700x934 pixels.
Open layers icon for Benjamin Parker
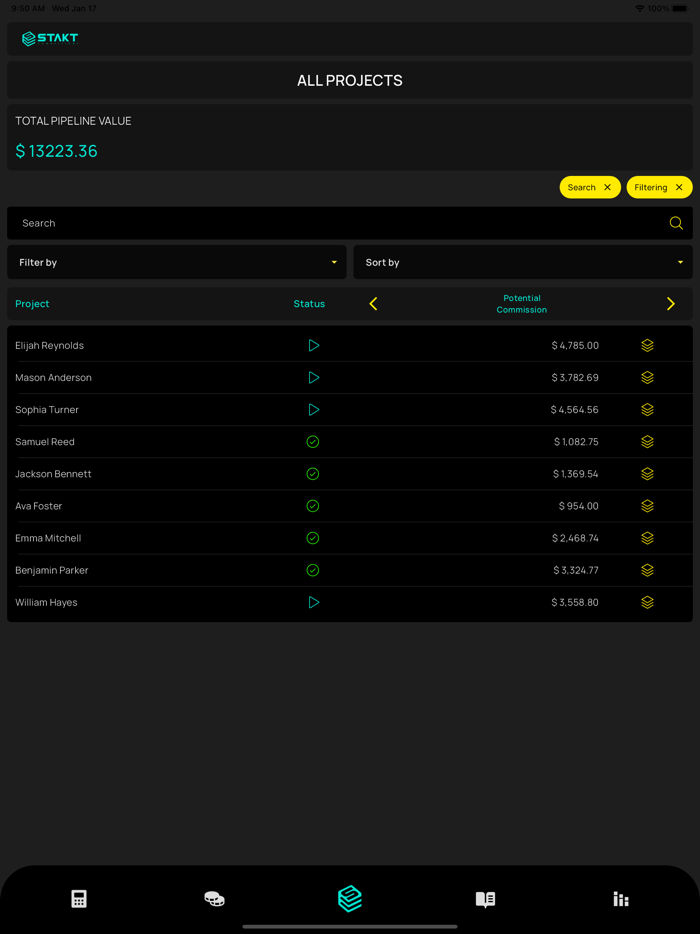pyautogui.click(x=648, y=571)
